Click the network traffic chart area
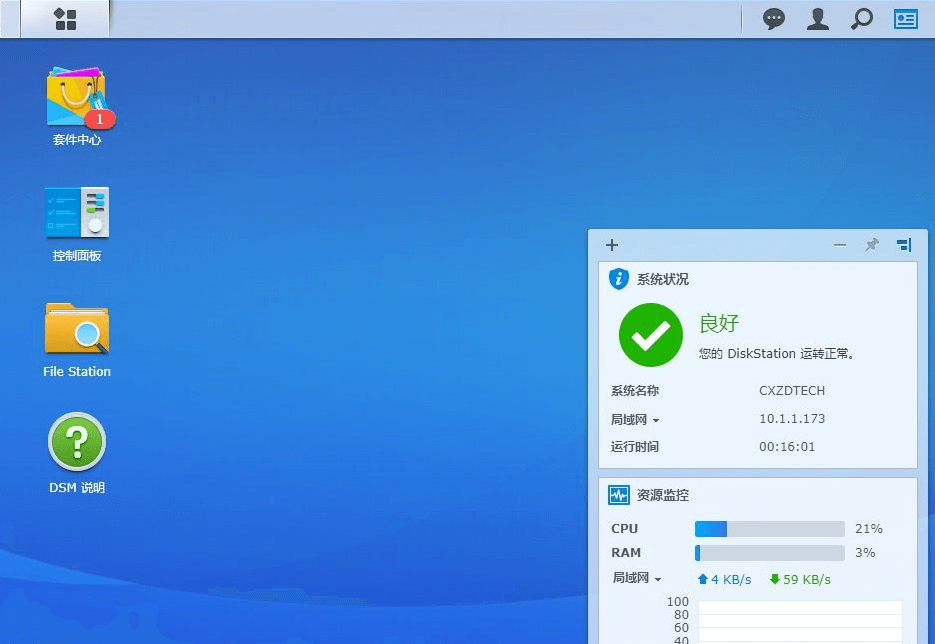 pyautogui.click(x=800, y=622)
